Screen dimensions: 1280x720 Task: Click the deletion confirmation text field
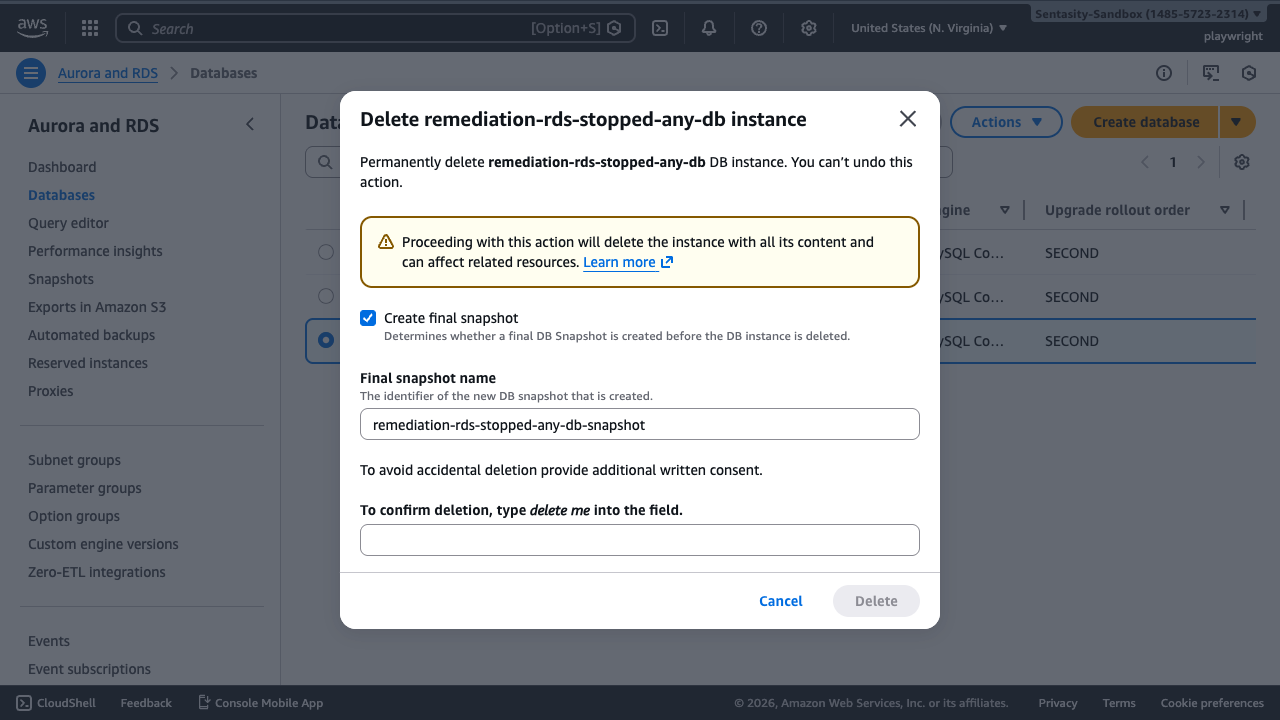tap(640, 539)
